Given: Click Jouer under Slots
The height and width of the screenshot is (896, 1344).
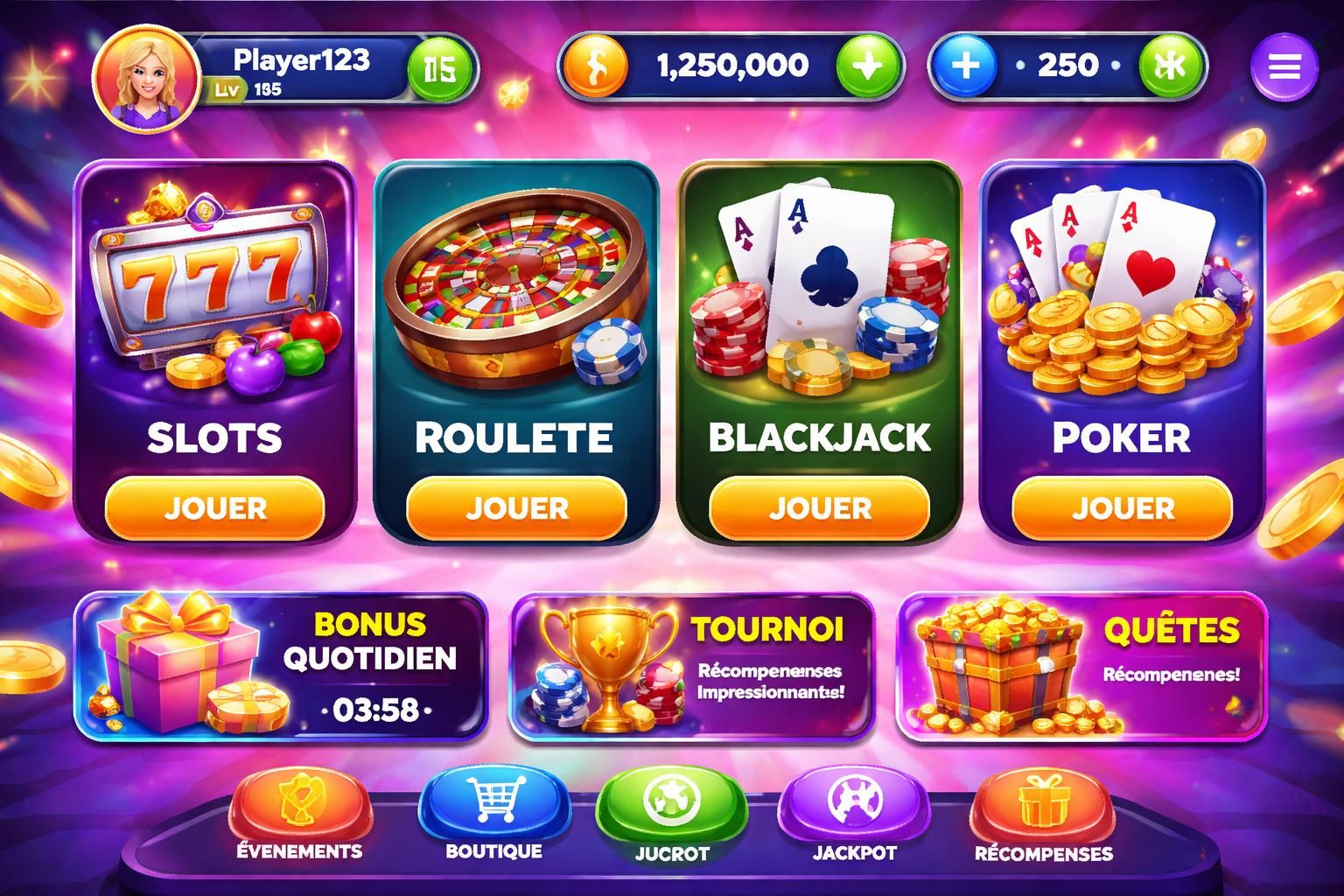Looking at the screenshot, I should tap(215, 507).
